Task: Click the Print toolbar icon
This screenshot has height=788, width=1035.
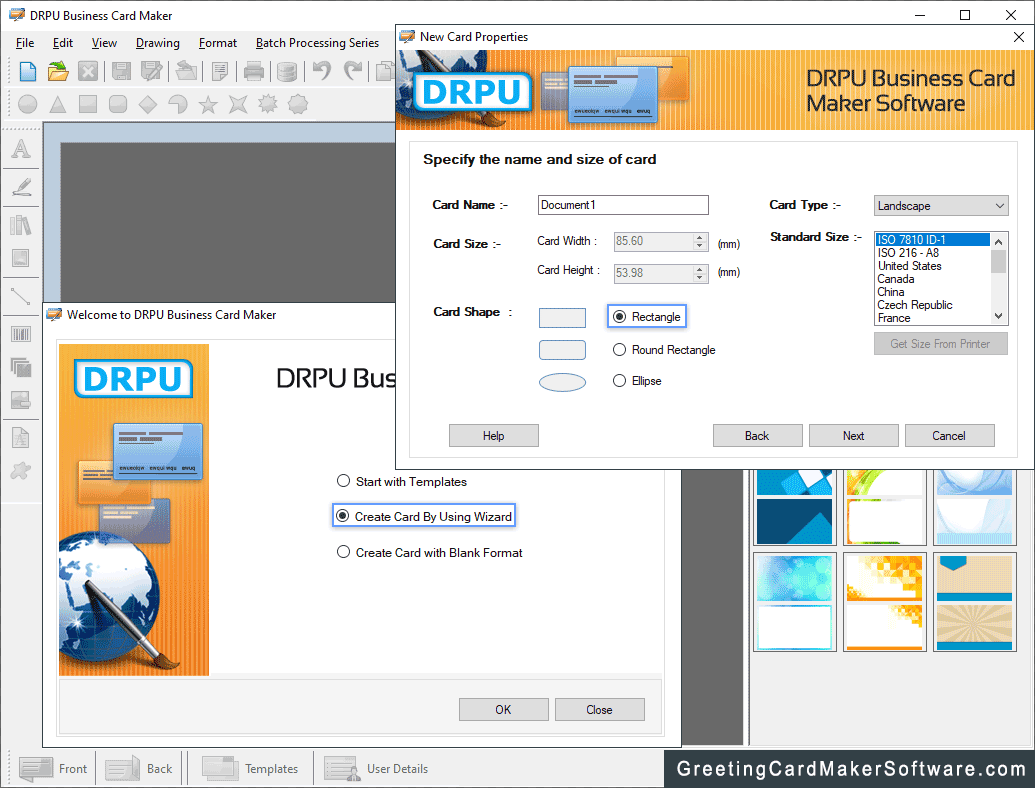Action: coord(253,71)
